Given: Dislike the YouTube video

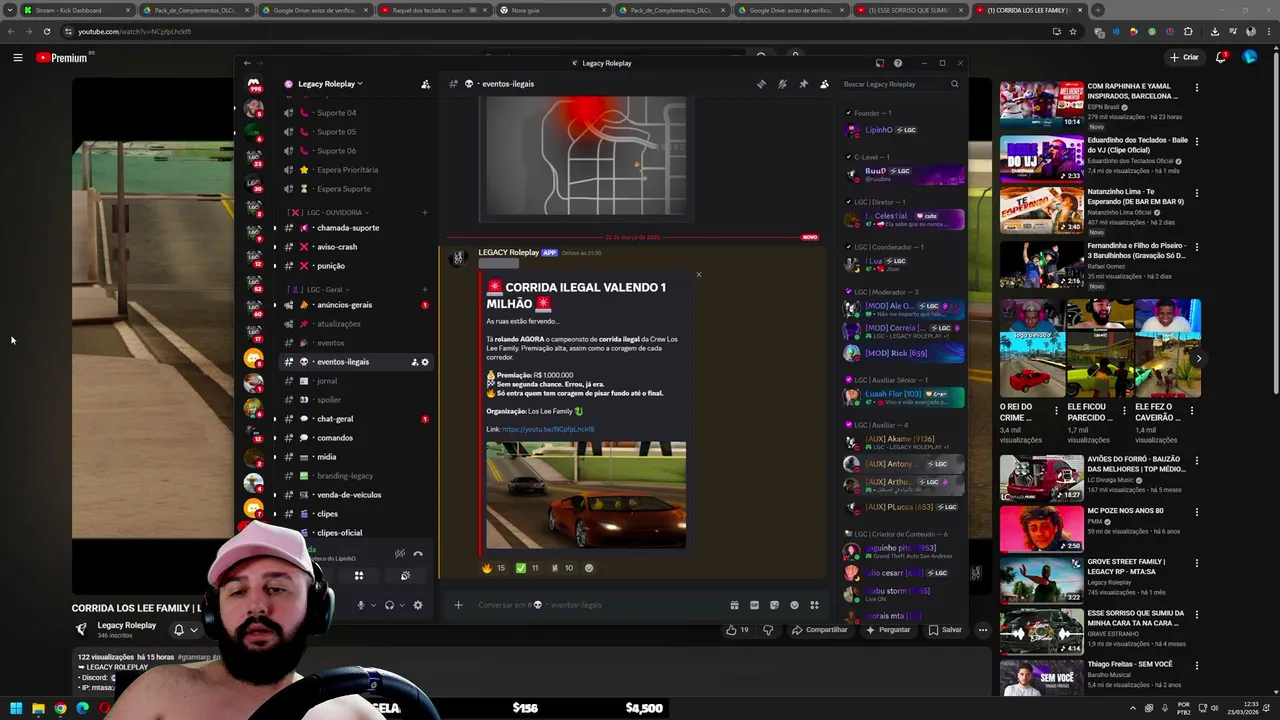Looking at the screenshot, I should point(768,630).
